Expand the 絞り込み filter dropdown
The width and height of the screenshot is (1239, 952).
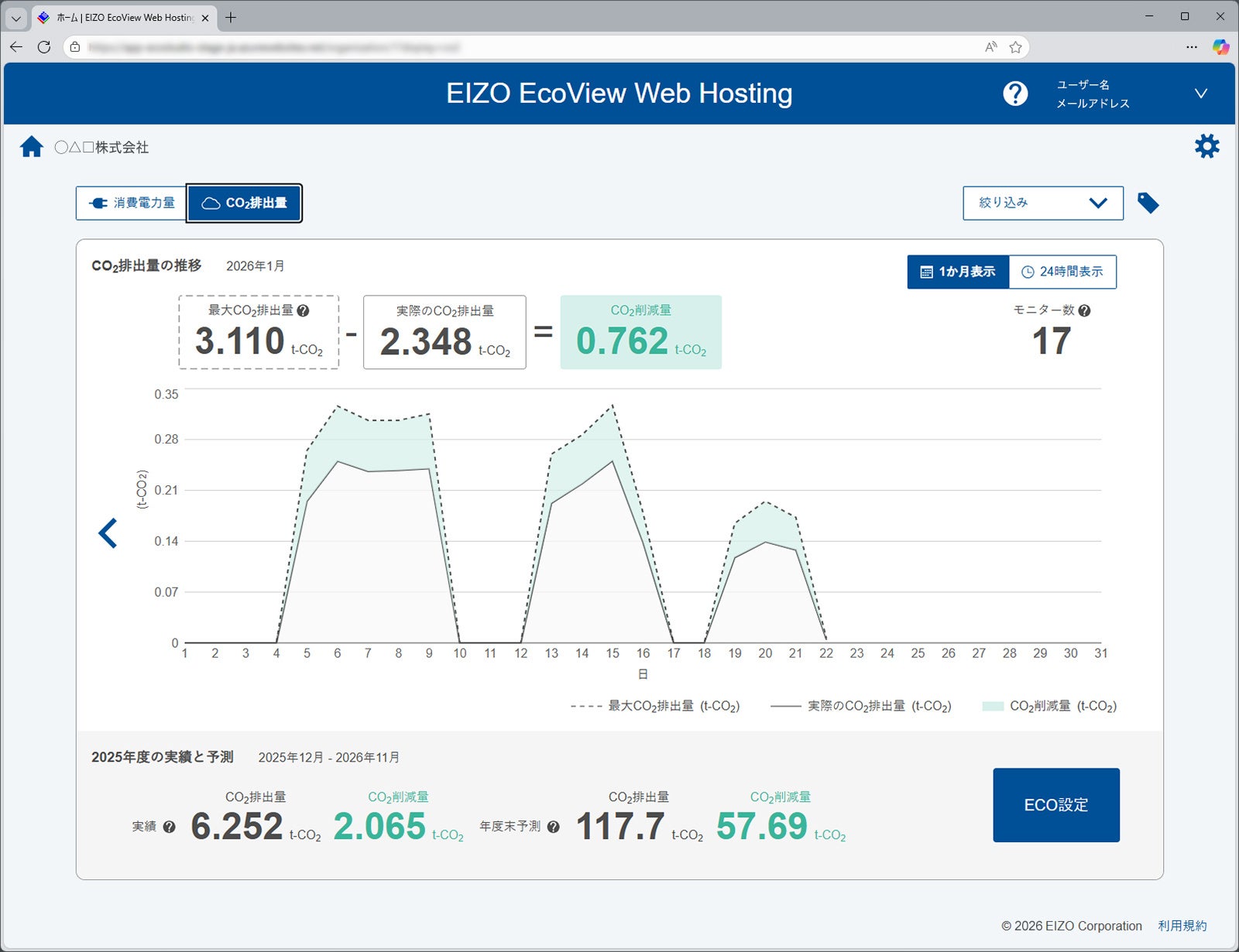[x=1042, y=203]
